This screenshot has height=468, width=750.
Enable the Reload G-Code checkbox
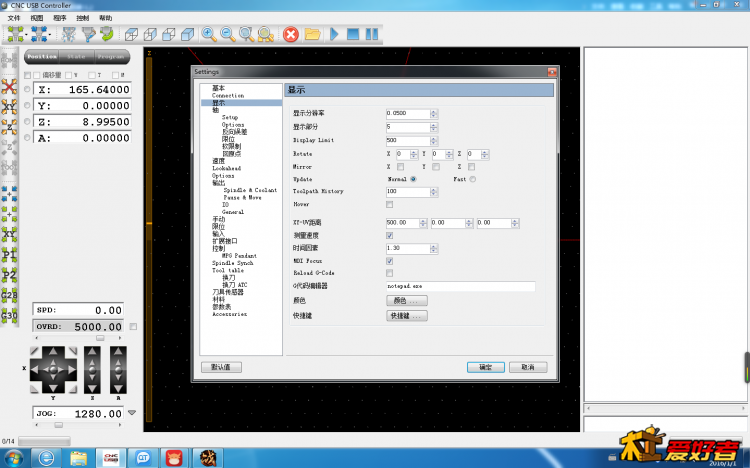point(389,273)
